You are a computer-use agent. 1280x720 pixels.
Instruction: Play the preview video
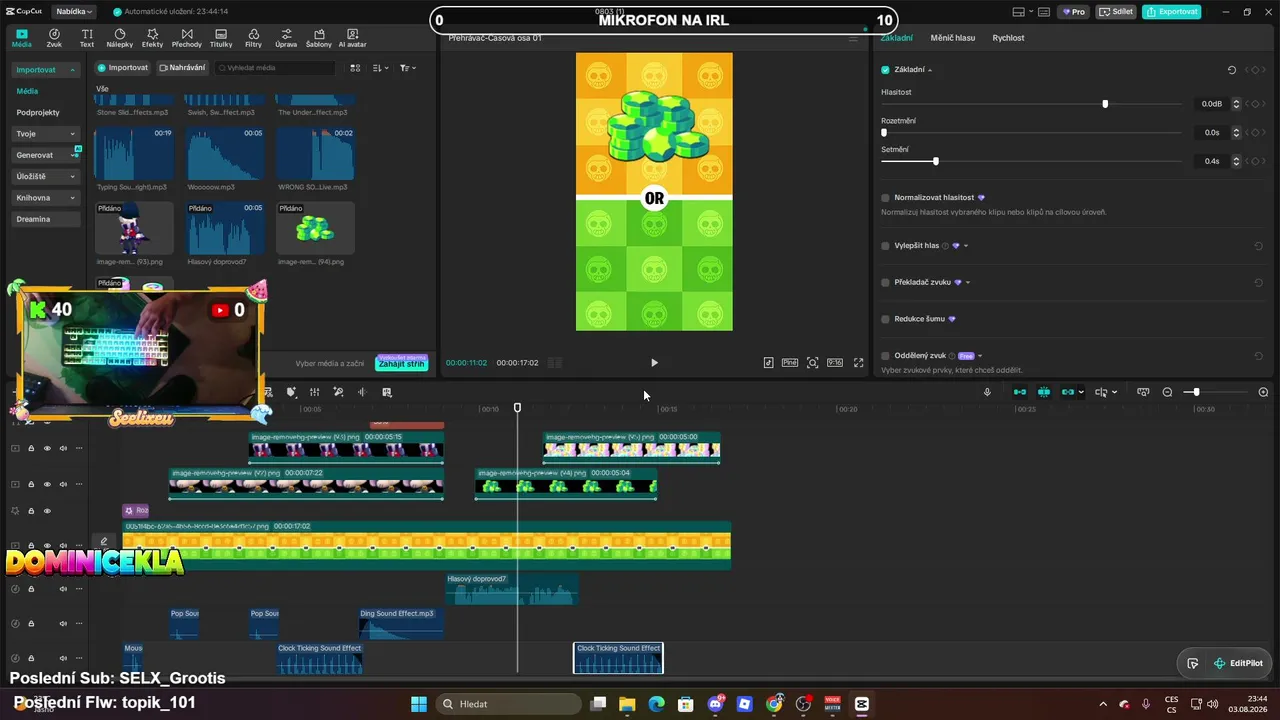coord(654,363)
